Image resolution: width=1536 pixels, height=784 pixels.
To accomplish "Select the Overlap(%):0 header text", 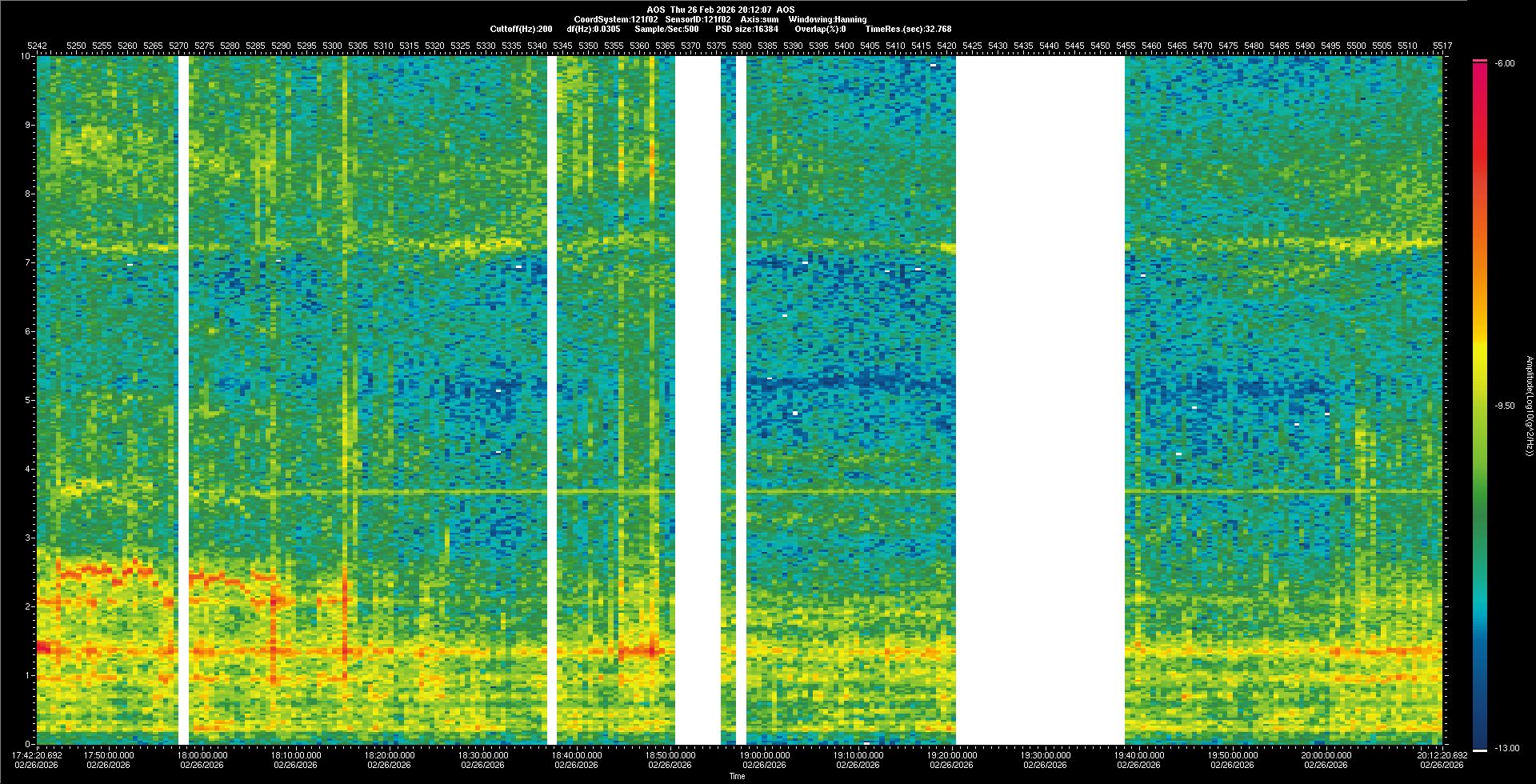I will [x=821, y=29].
